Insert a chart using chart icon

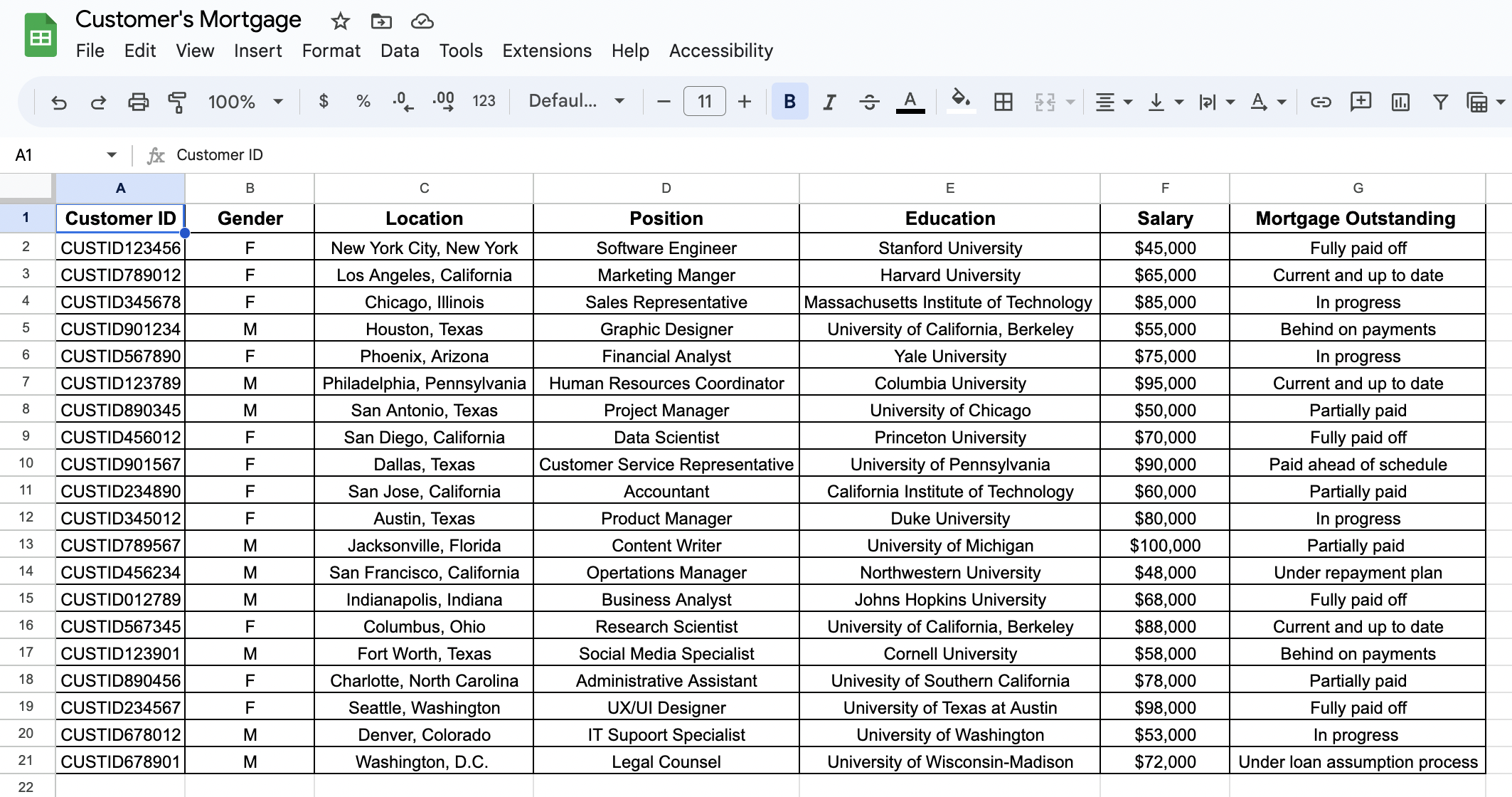pos(1400,102)
